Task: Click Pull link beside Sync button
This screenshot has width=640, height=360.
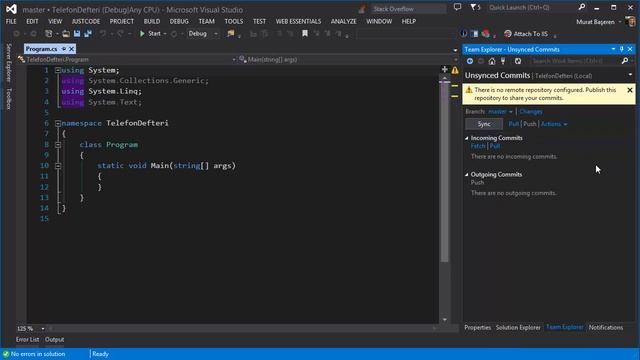Action: coord(514,124)
